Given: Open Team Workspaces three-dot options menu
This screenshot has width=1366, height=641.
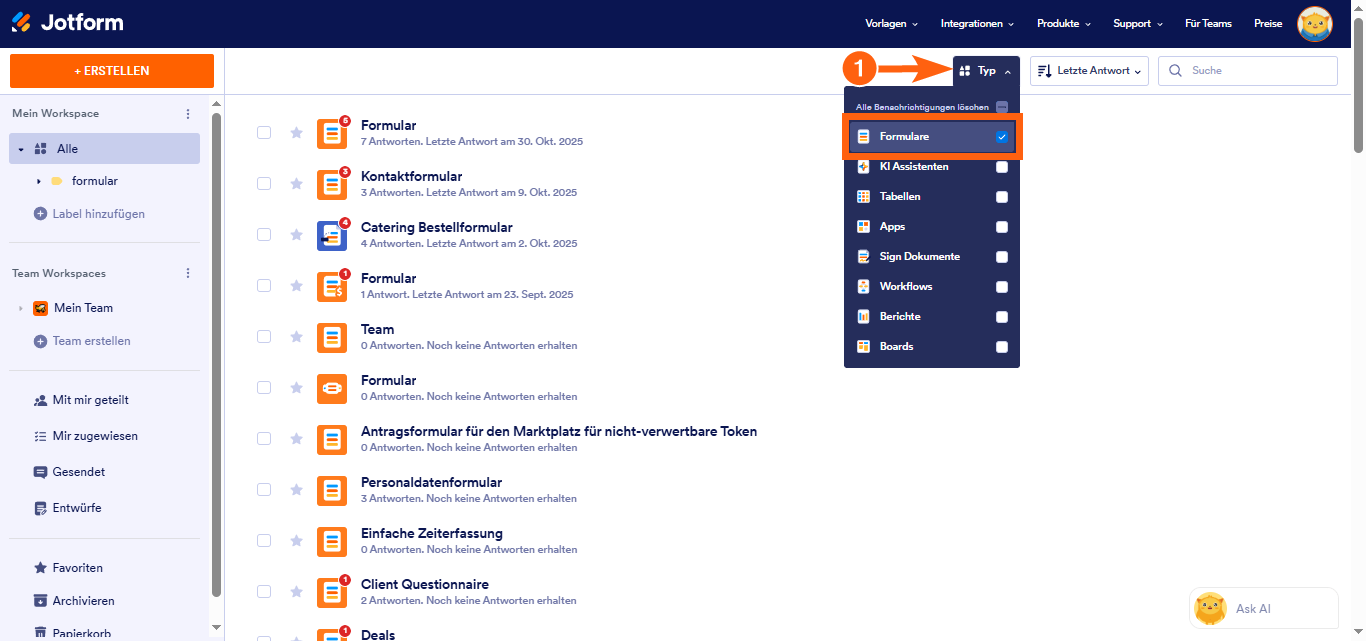Looking at the screenshot, I should [188, 274].
